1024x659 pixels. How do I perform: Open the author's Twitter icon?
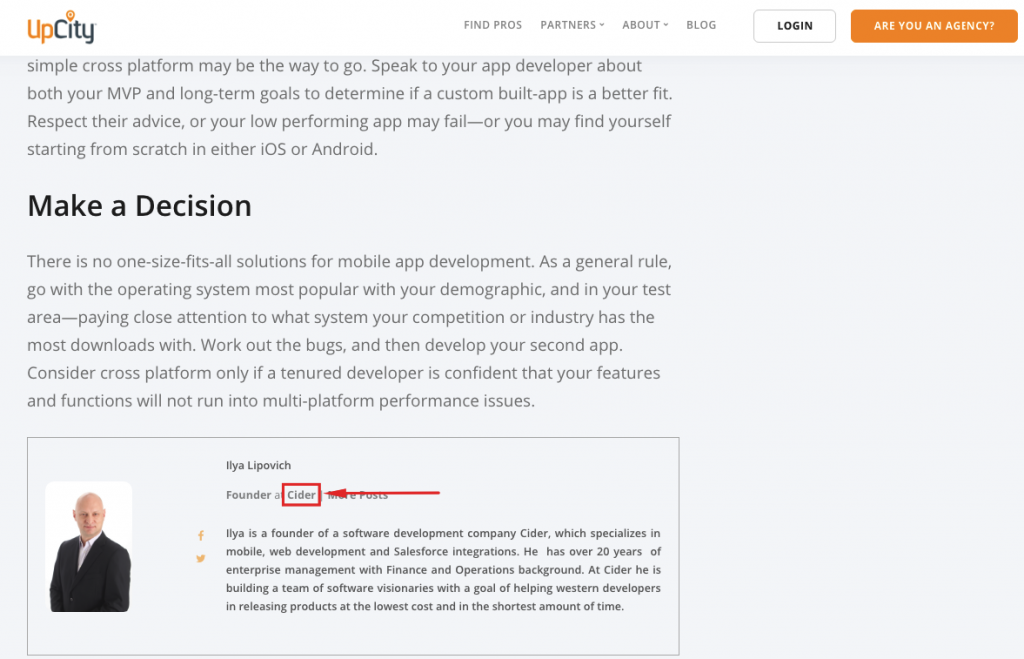(x=200, y=558)
